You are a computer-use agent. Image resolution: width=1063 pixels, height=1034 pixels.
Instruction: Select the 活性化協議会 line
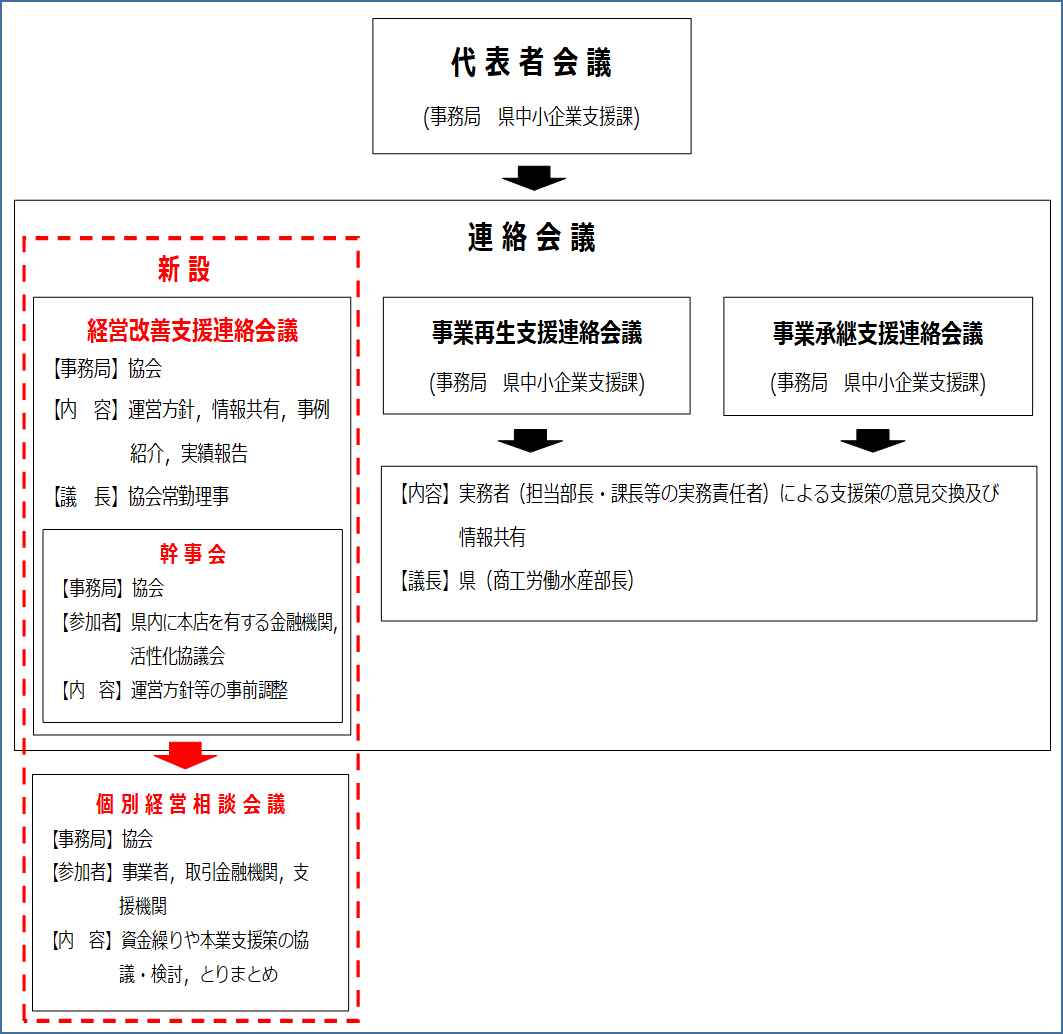[x=178, y=656]
